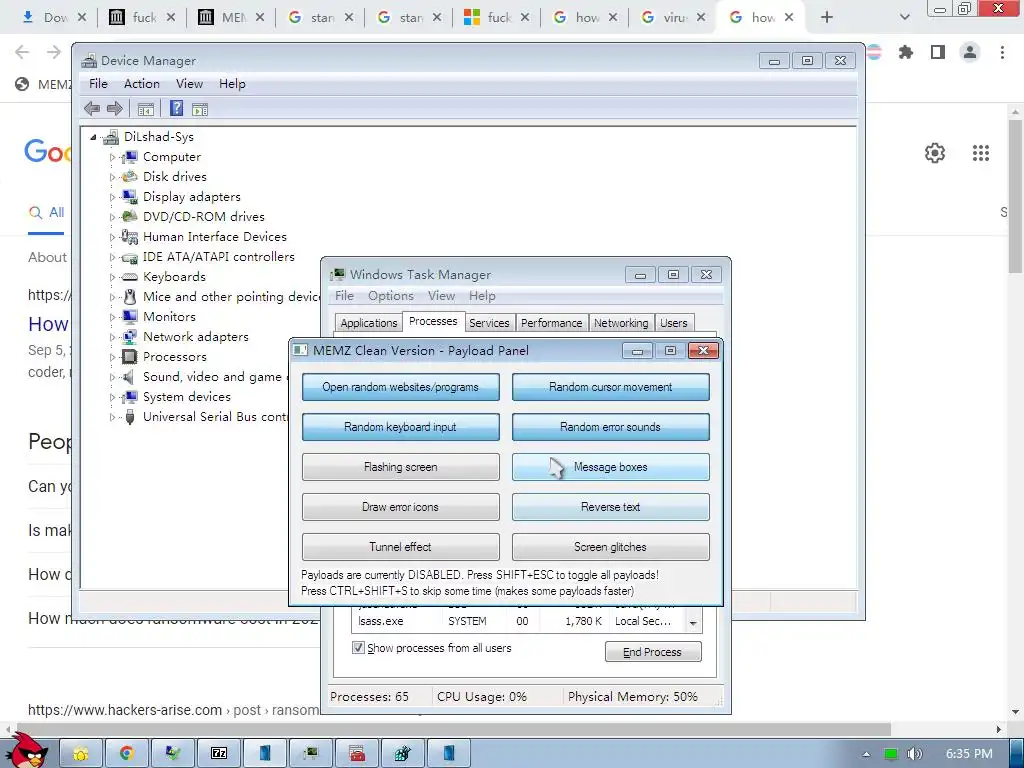Click the Chrome horizontal scrollbar thumb
Screen dimensions: 1024x768
(x=452, y=729)
